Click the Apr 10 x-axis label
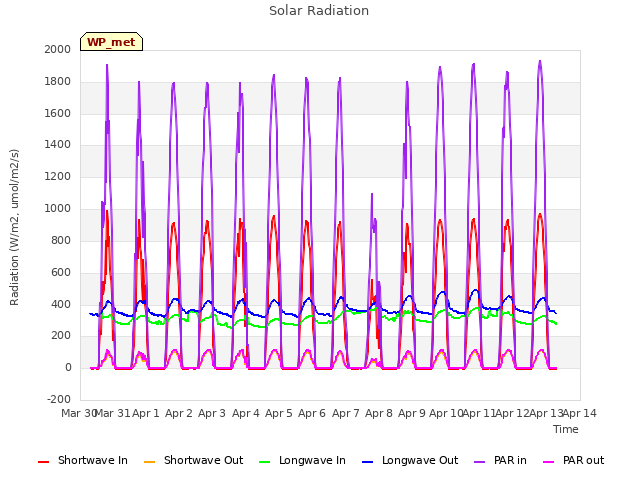The height and width of the screenshot is (480, 640). tap(446, 413)
